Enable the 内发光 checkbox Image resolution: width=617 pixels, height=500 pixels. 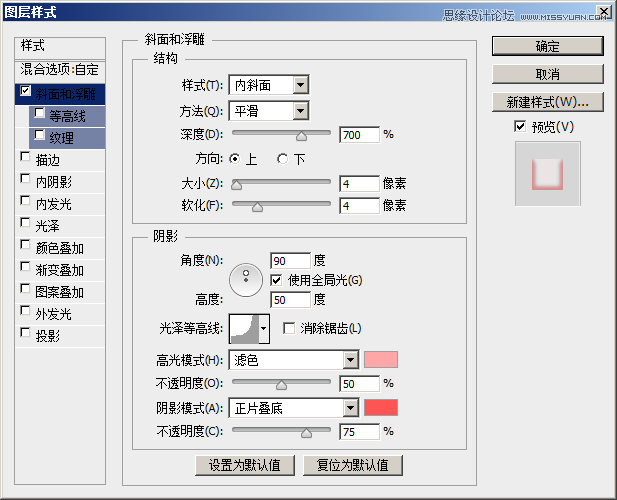(x=25, y=201)
